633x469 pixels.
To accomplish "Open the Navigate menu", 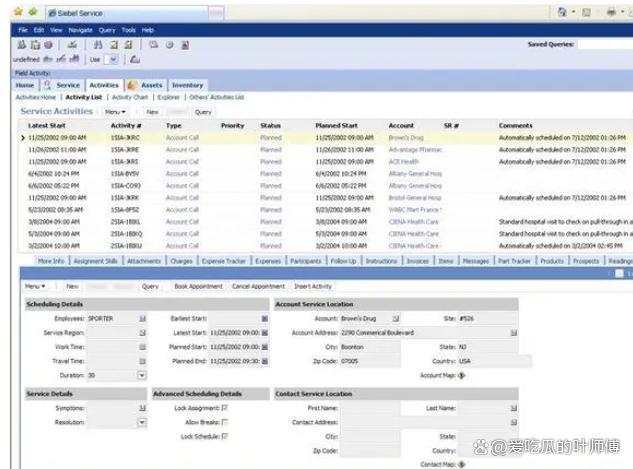I will pyautogui.click(x=80, y=30).
